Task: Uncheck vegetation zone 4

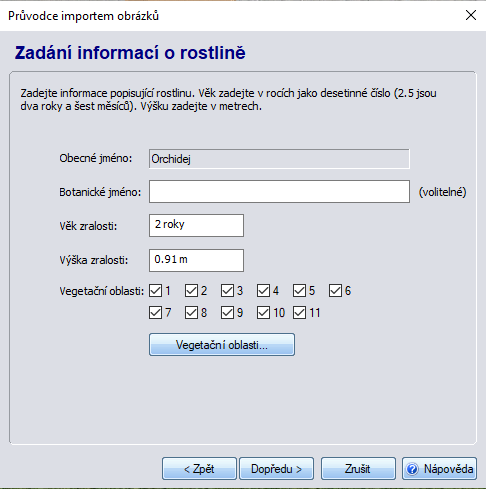Action: pos(263,291)
